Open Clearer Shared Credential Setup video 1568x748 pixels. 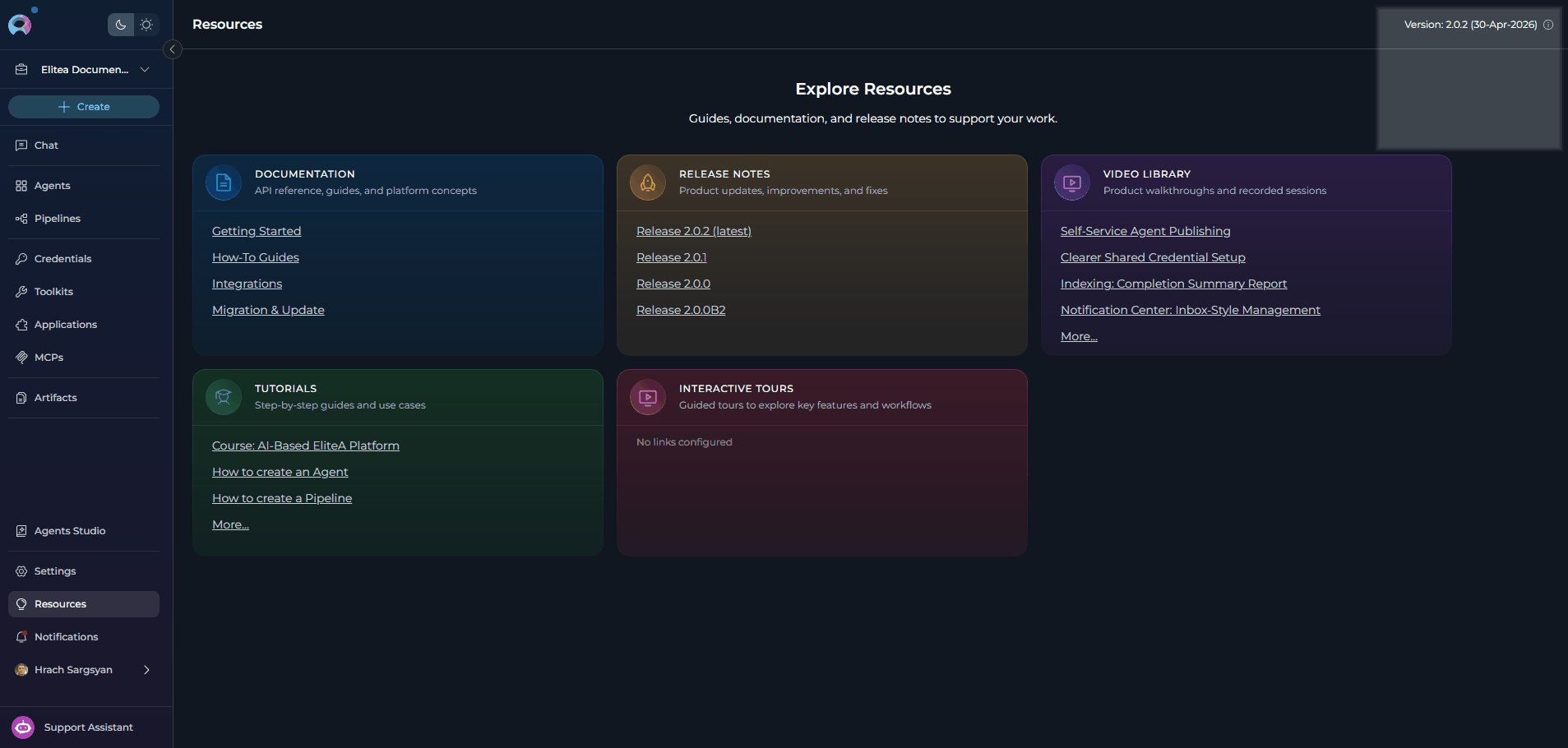point(1153,257)
